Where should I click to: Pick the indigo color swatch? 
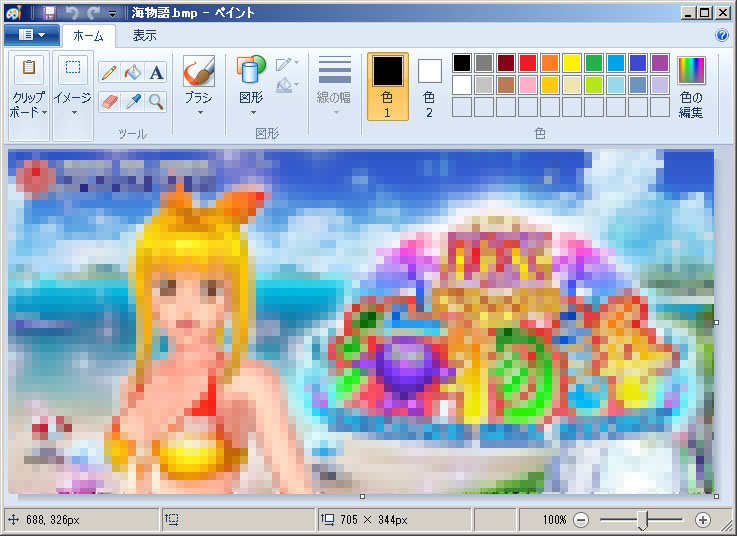point(638,63)
